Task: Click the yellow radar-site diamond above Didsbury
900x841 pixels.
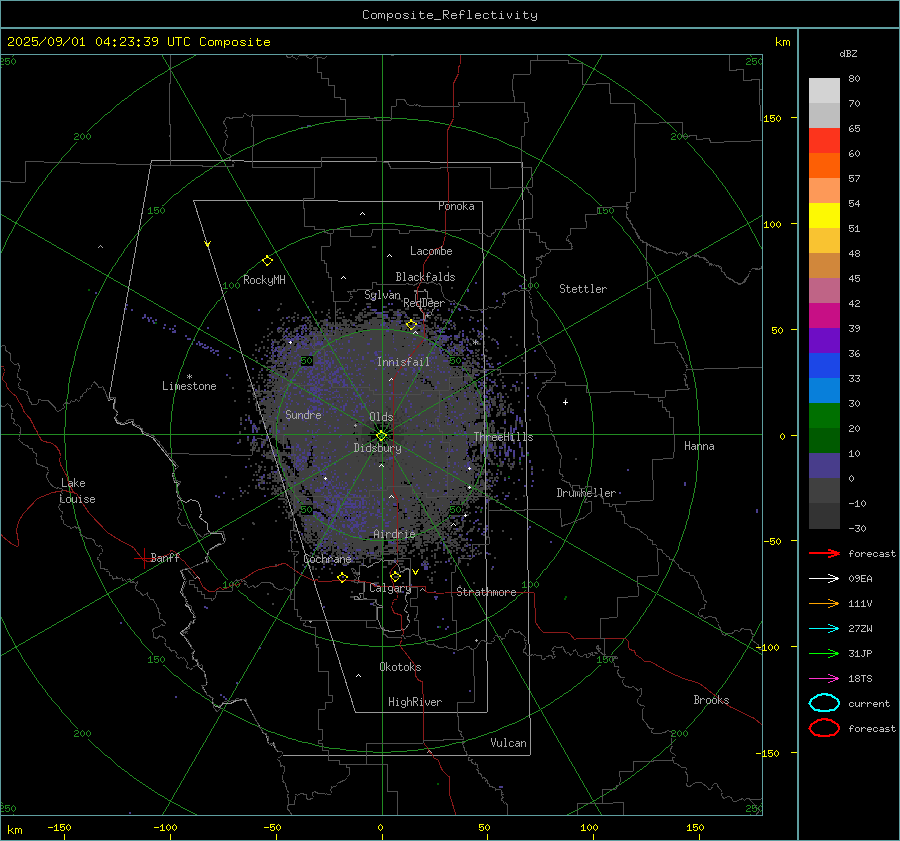Action: pyautogui.click(x=382, y=435)
